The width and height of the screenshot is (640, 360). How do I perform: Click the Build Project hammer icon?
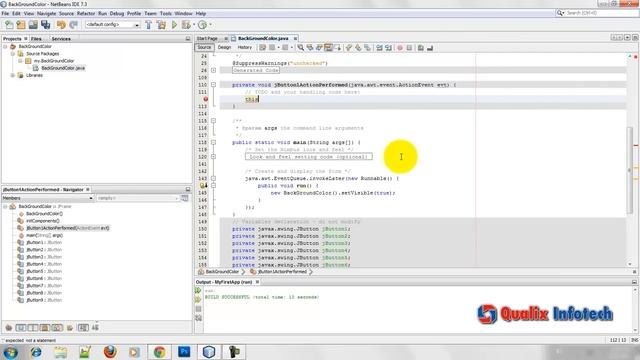coord(149,25)
